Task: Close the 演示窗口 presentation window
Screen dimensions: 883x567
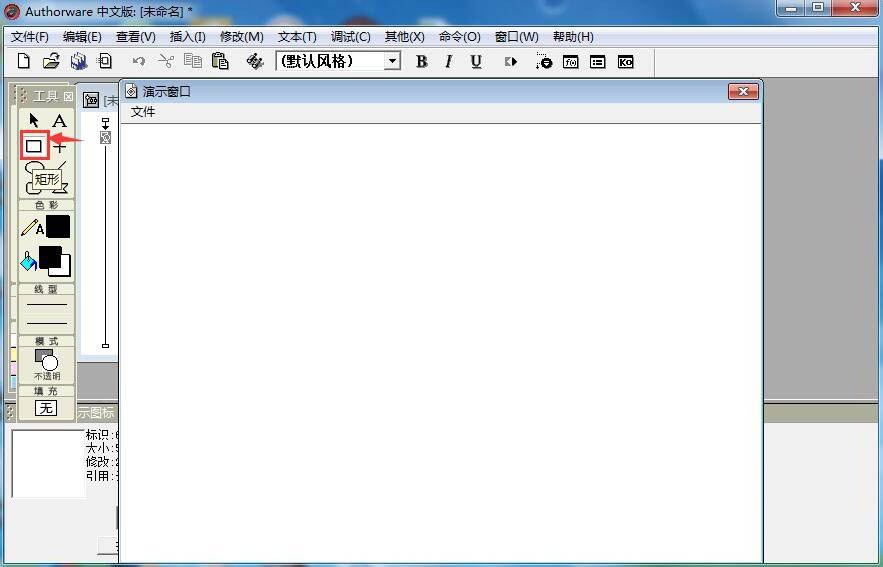Action: pos(743,91)
